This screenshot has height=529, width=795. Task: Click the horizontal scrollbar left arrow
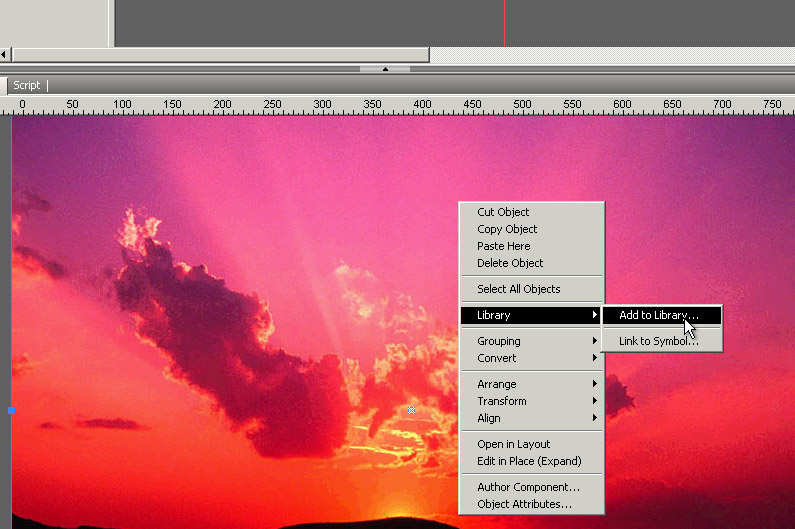click(x=5, y=54)
